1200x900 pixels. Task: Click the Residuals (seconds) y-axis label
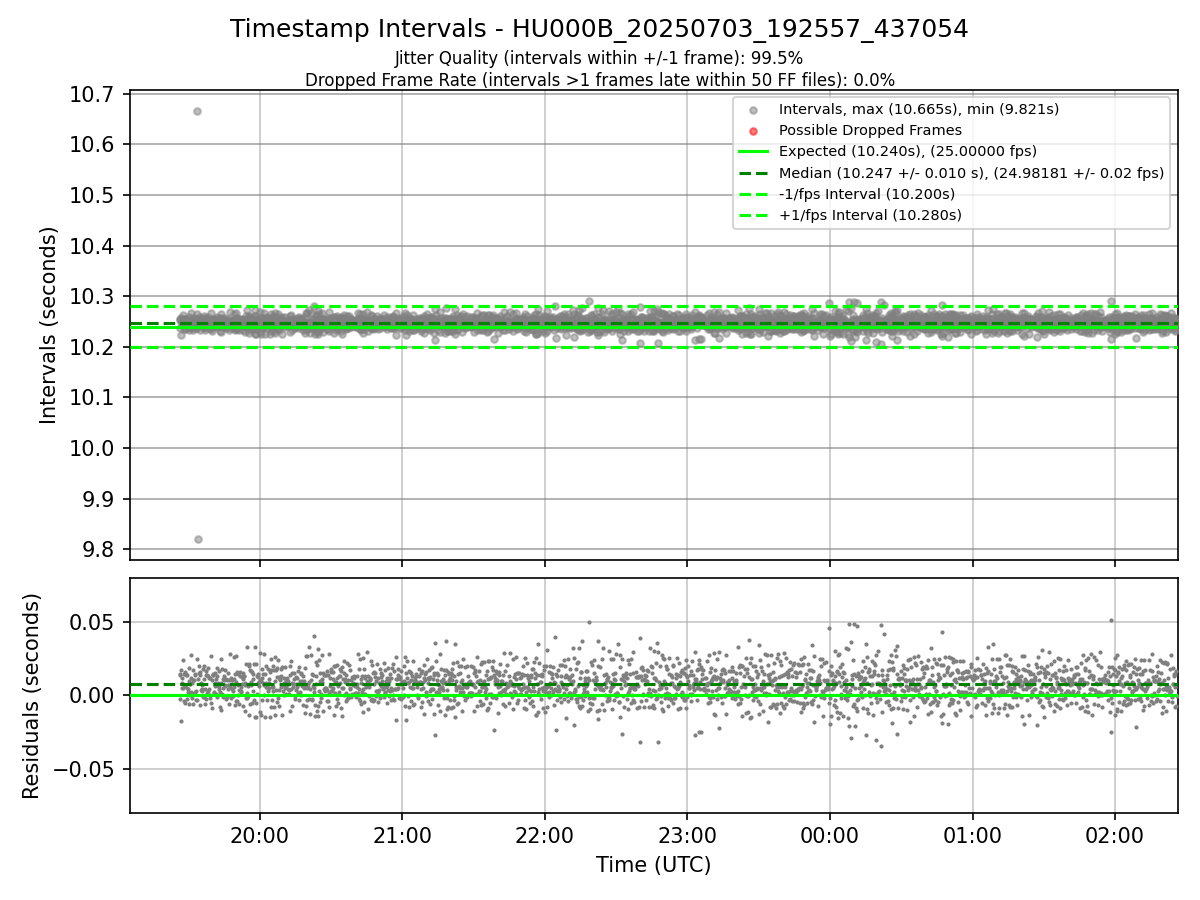coord(32,696)
